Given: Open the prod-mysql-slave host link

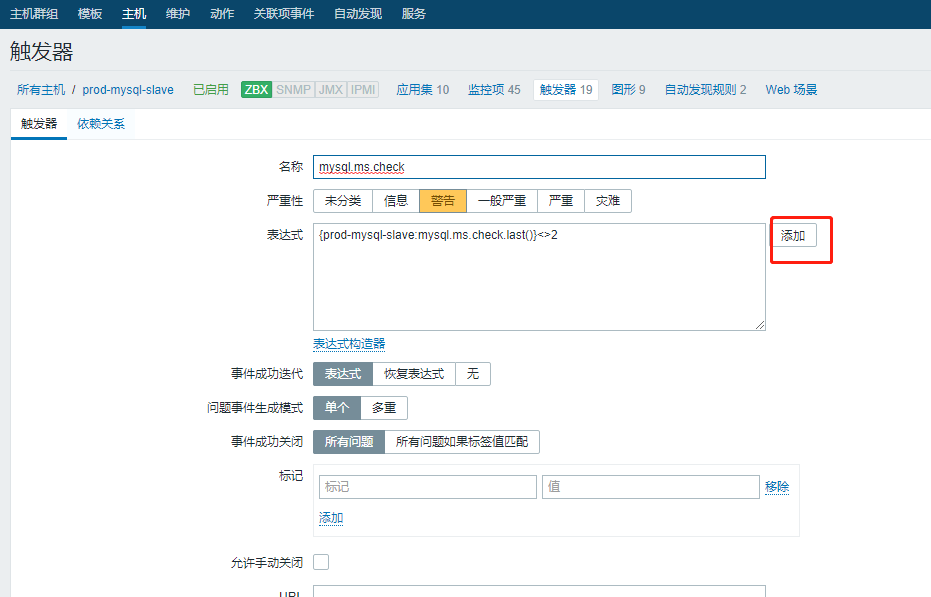Looking at the screenshot, I should coord(128,90).
